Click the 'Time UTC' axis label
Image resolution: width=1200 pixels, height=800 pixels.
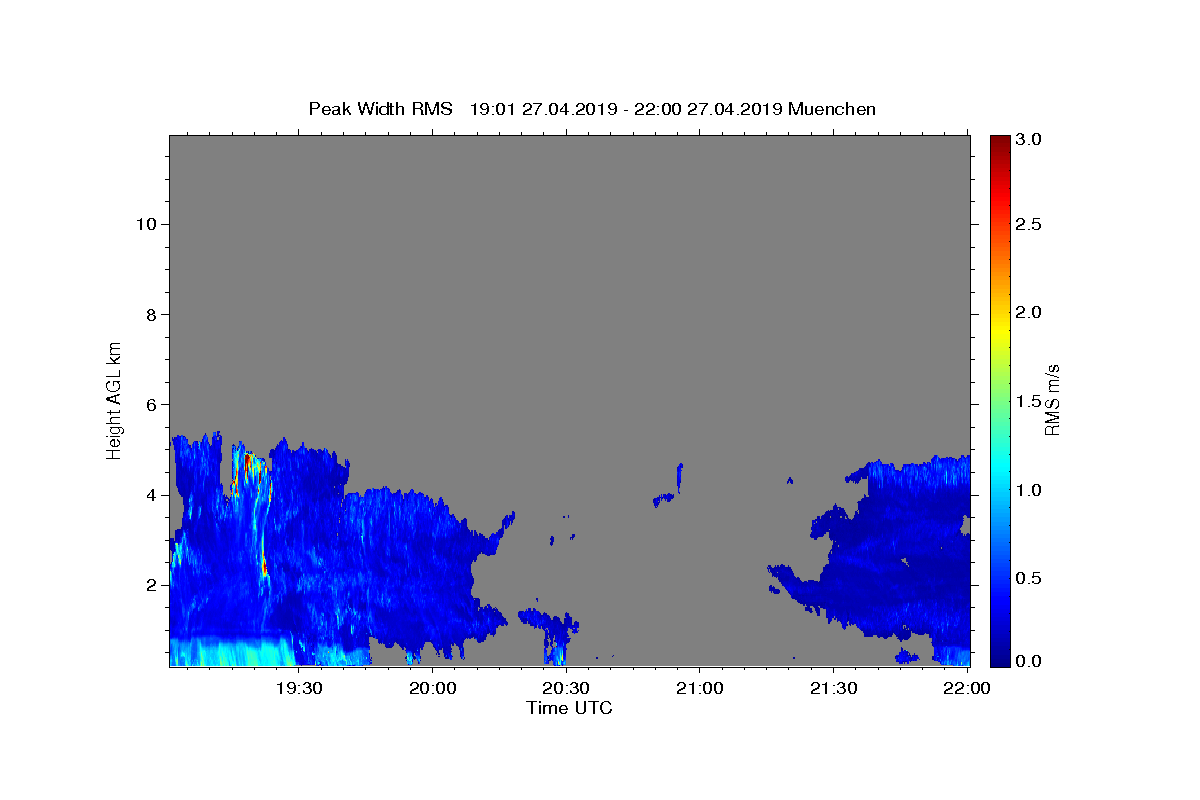coord(569,708)
